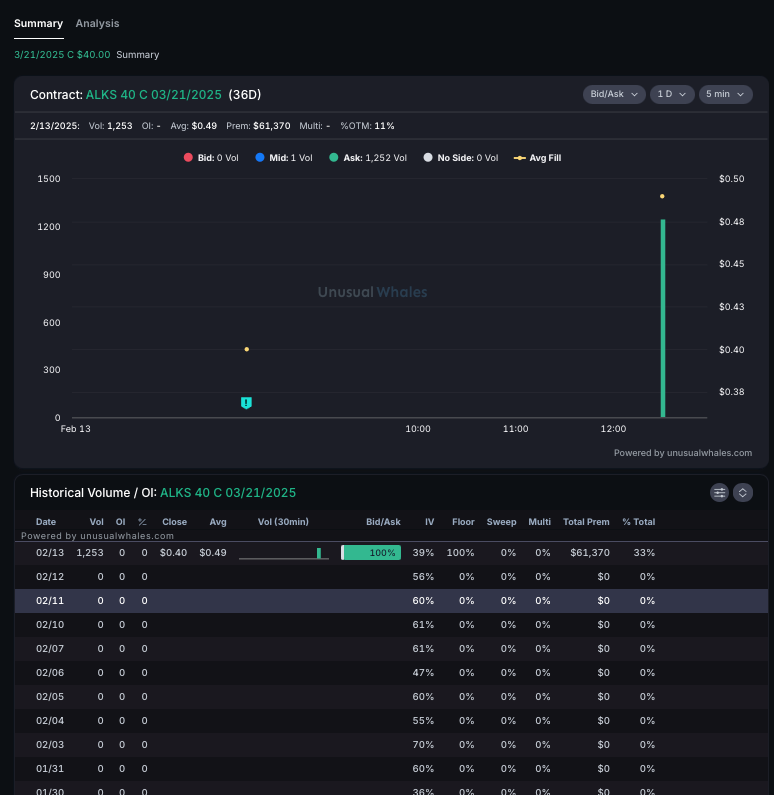Click the %OTM: 11% stat

pos(367,126)
